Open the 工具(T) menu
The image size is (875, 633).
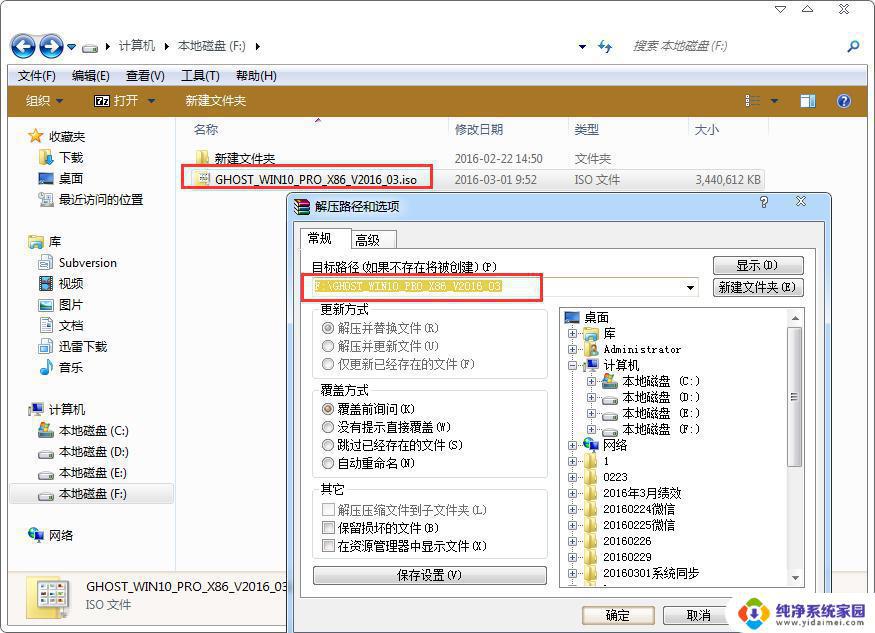click(x=200, y=76)
